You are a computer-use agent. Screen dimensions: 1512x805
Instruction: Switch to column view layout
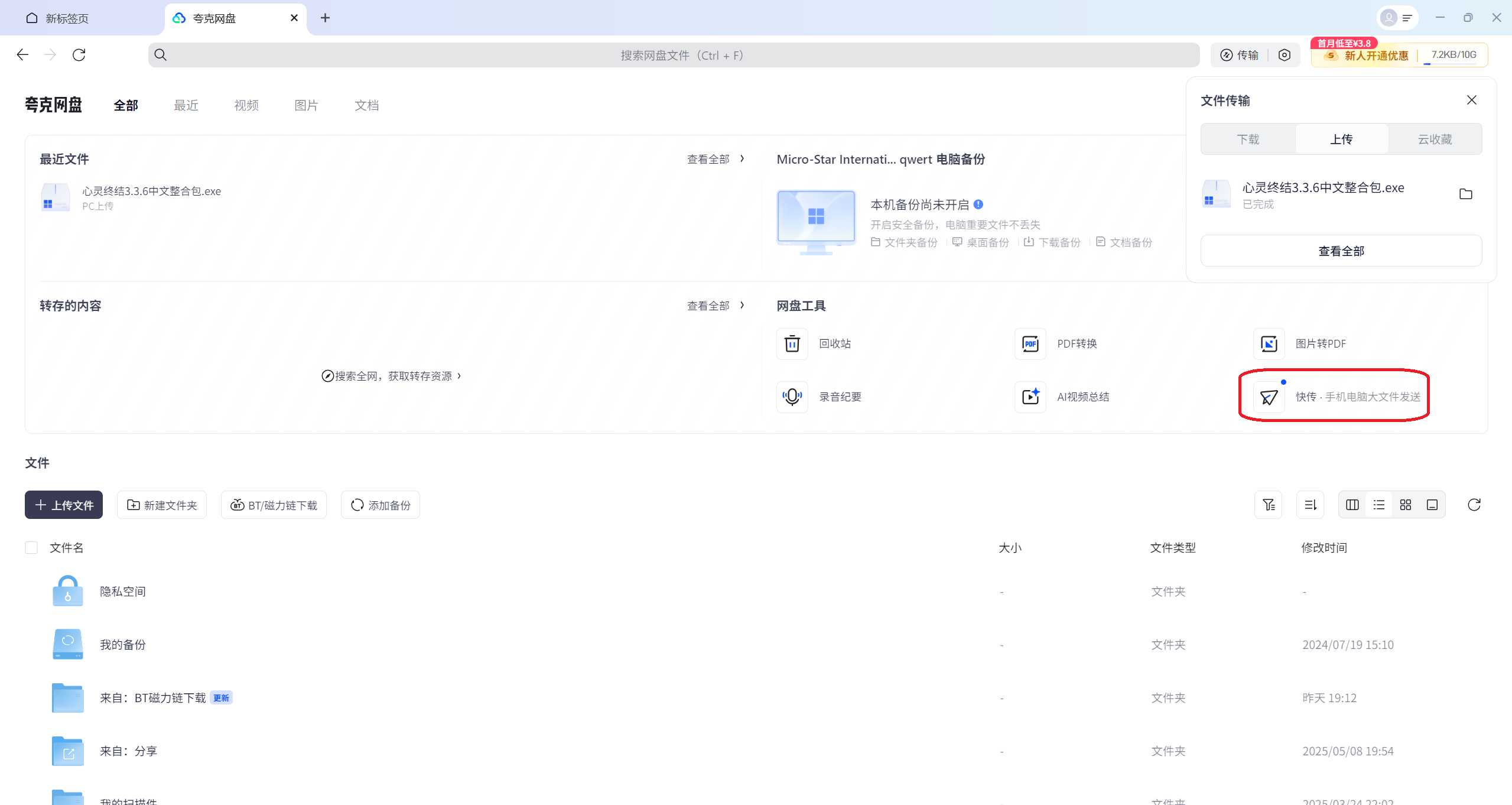(x=1352, y=505)
